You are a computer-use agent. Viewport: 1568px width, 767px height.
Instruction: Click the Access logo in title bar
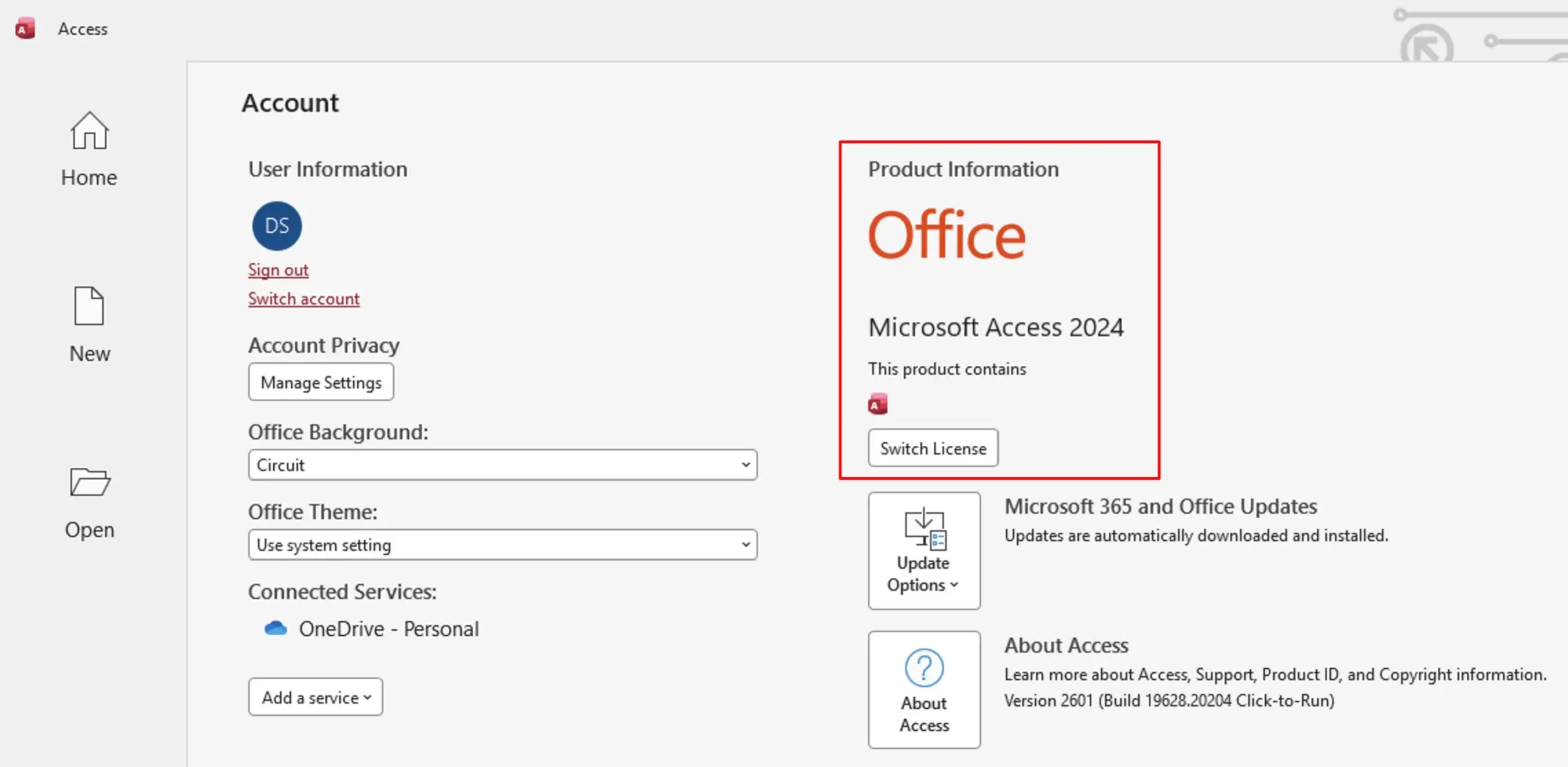pyautogui.click(x=25, y=28)
